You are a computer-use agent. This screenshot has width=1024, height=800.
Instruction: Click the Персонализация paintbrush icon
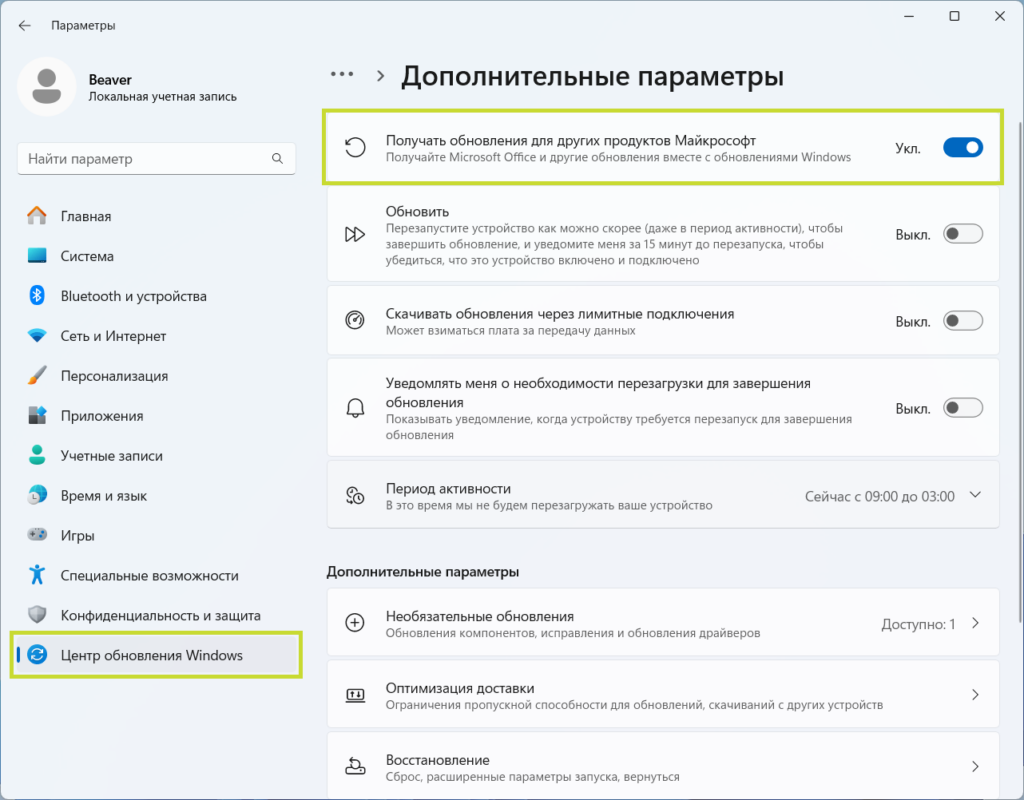[37, 376]
